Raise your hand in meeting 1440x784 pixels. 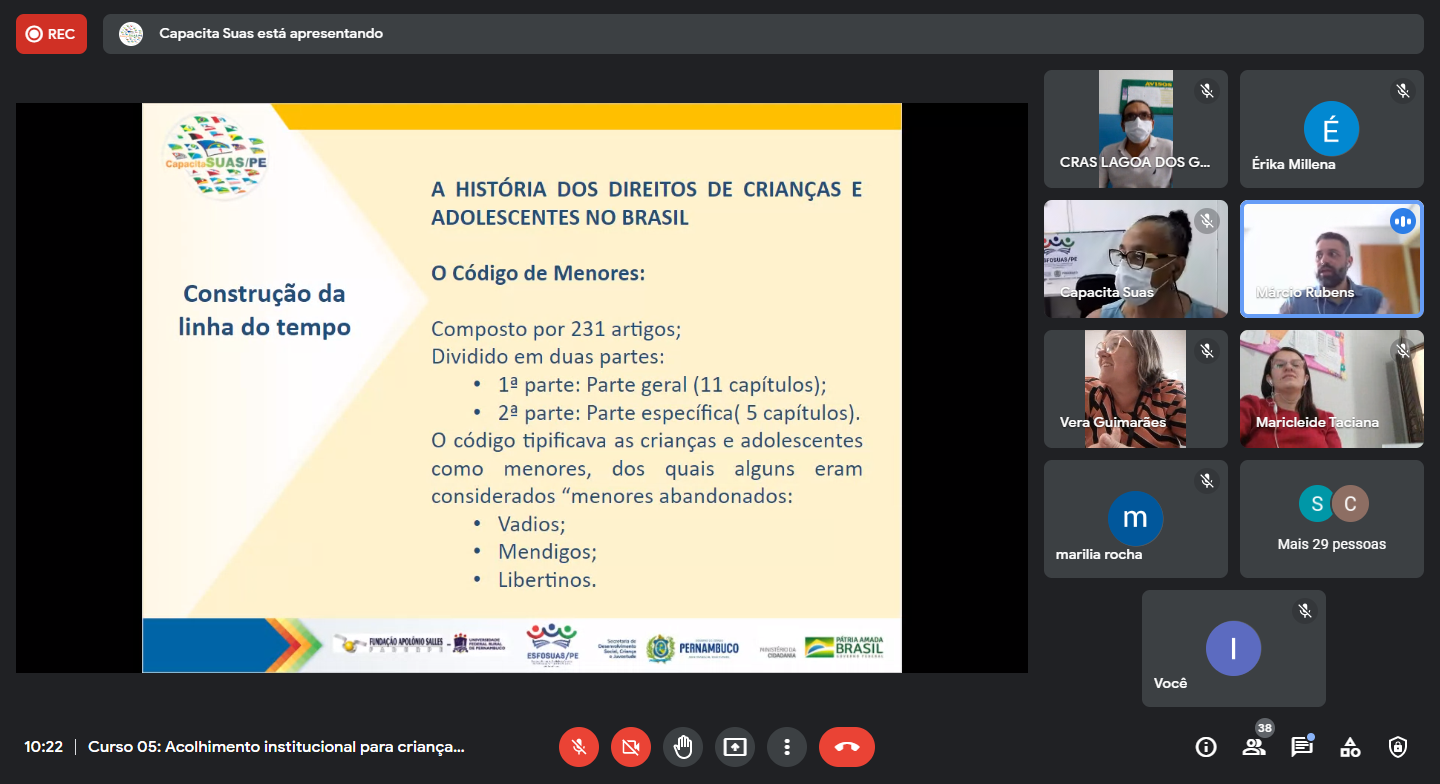click(x=683, y=747)
